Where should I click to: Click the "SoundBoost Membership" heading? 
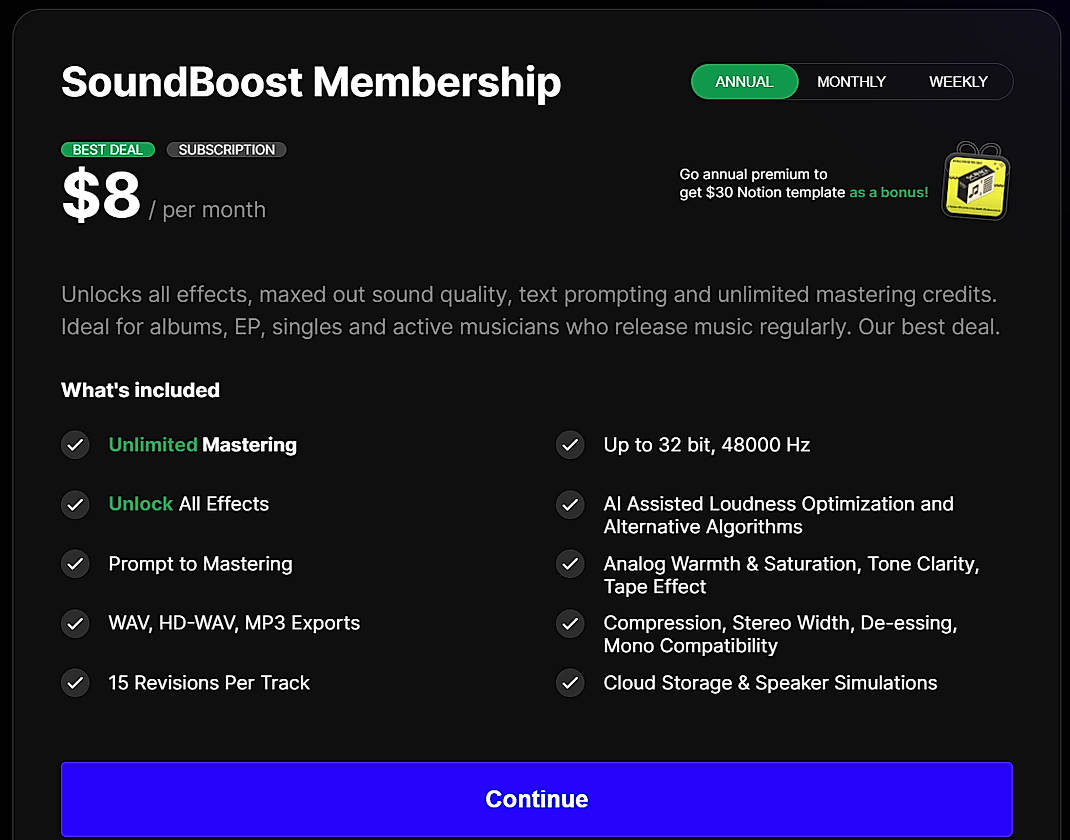coord(311,82)
